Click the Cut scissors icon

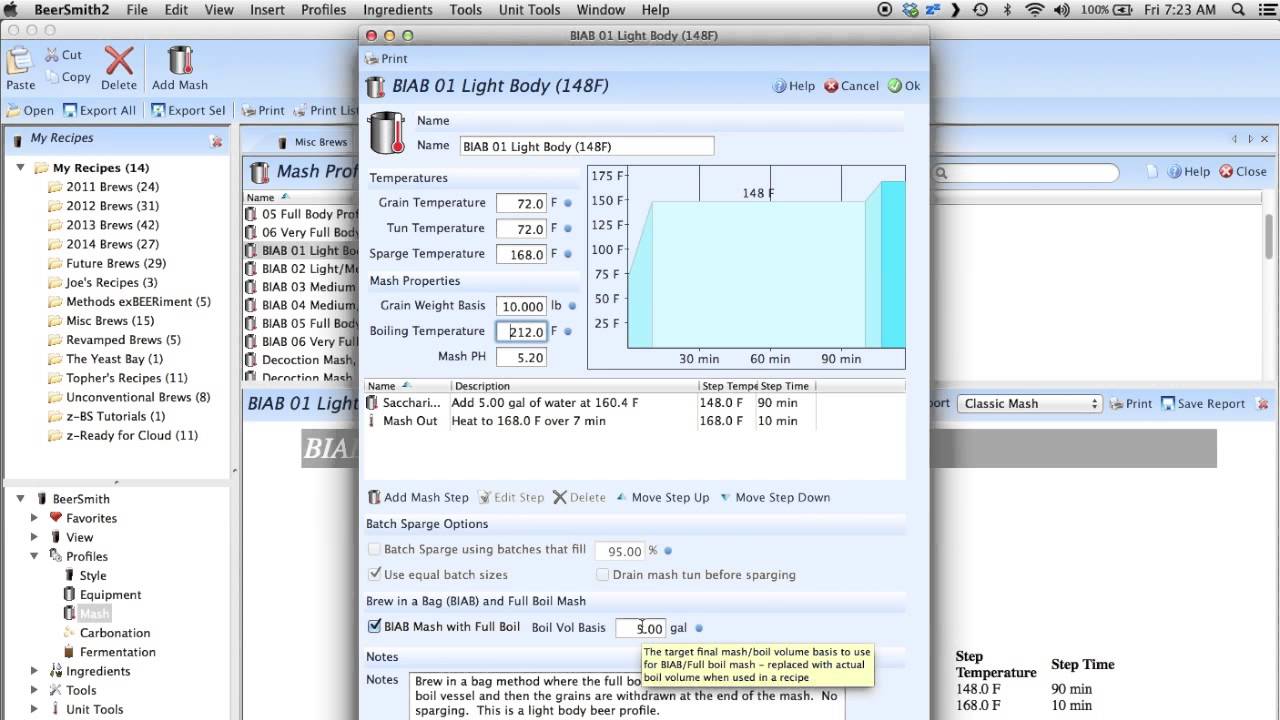[51, 55]
